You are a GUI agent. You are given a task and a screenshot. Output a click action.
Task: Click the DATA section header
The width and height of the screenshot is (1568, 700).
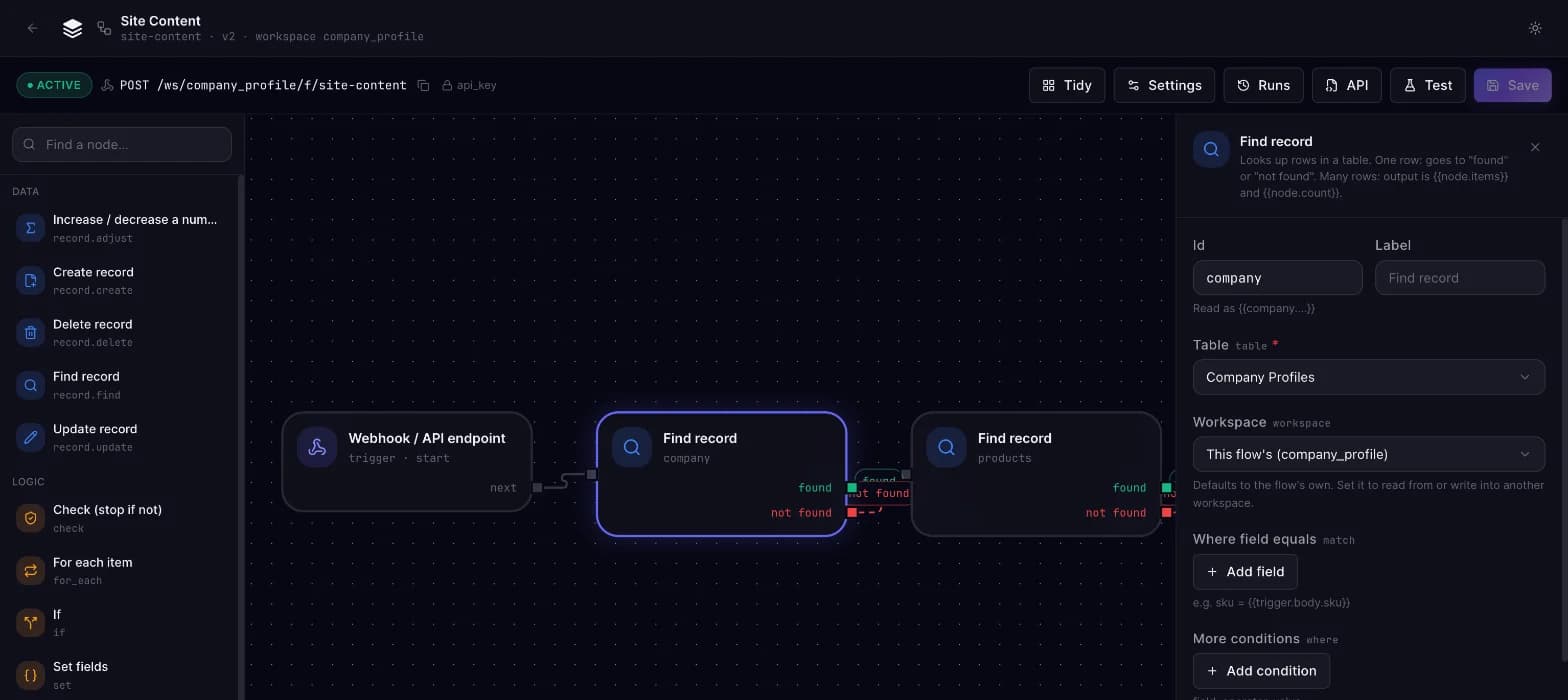(x=26, y=191)
